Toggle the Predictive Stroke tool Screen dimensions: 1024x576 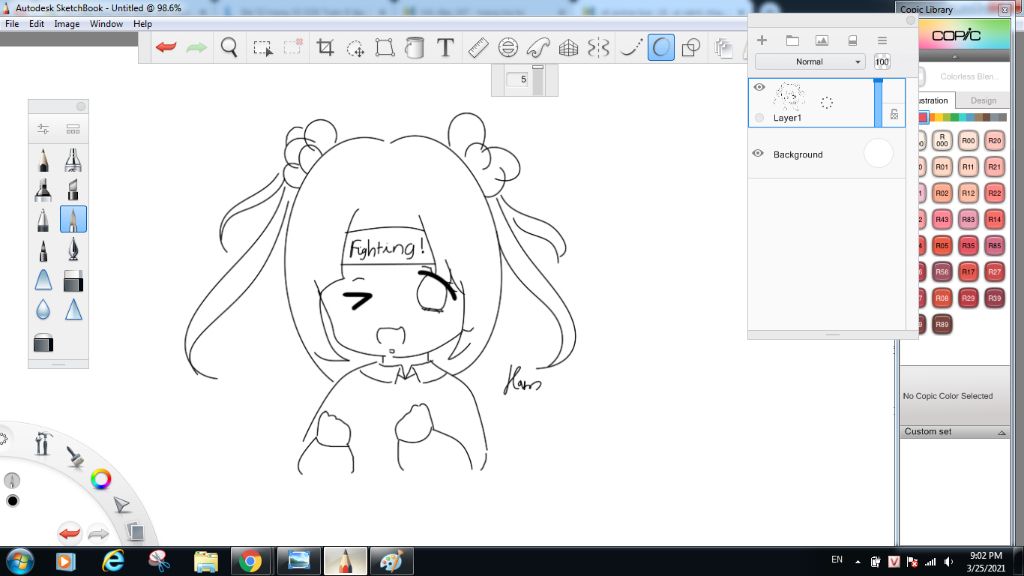tap(661, 47)
